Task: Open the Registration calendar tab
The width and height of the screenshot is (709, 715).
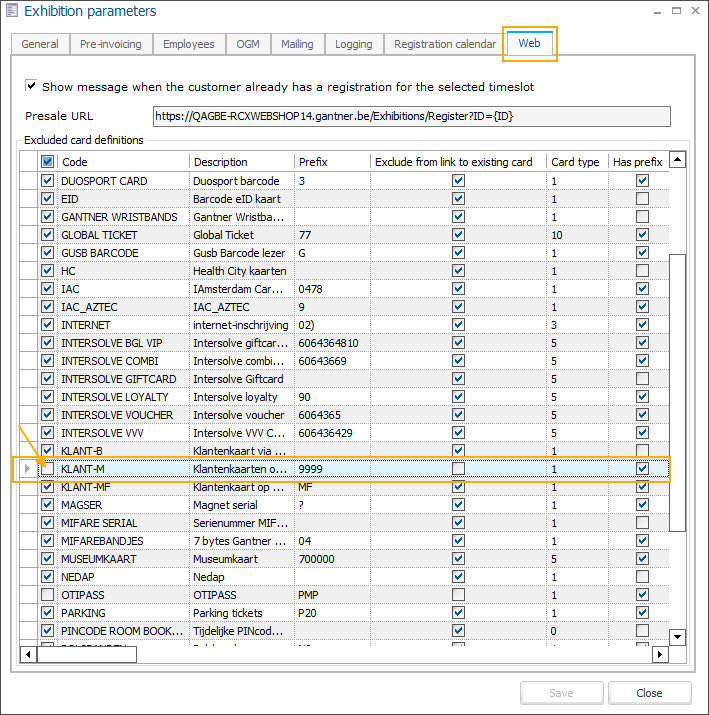Action: tap(444, 44)
